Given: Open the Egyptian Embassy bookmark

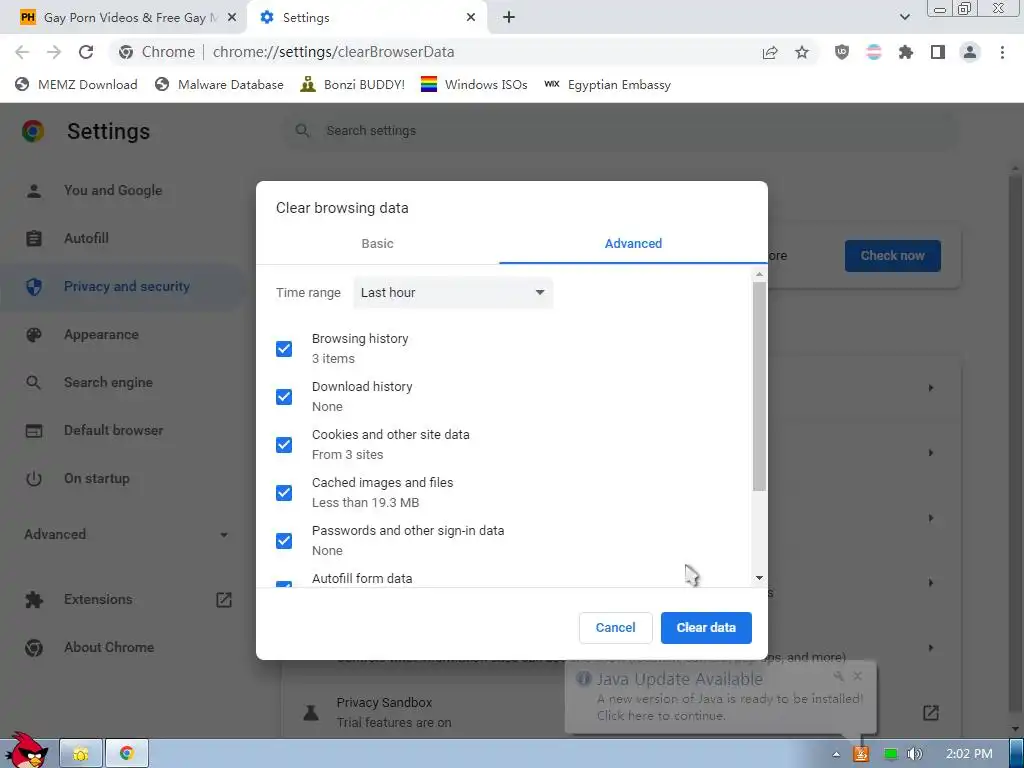Looking at the screenshot, I should click(607, 85).
